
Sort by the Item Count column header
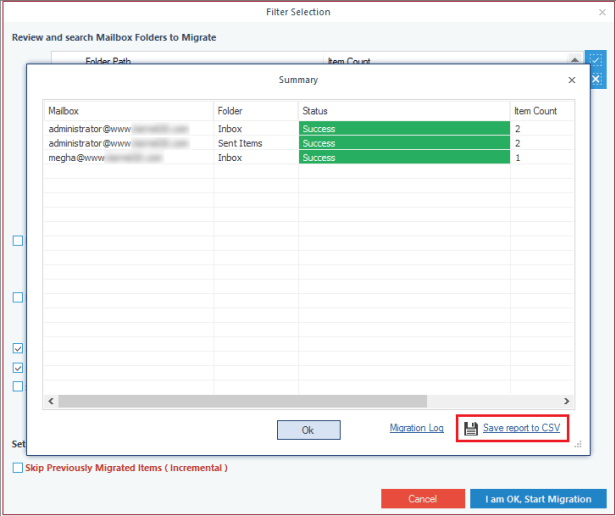tap(540, 110)
